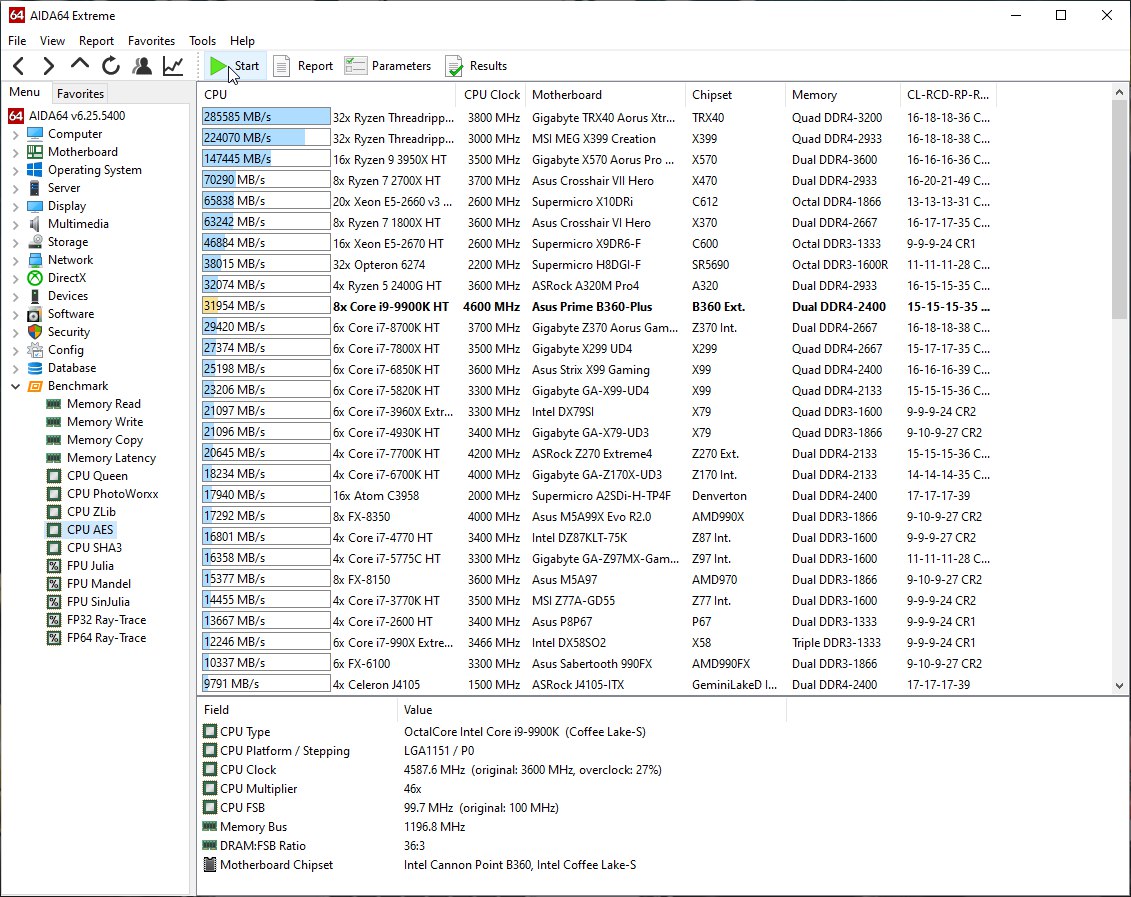
Task: Select the FPU Mandel benchmark icon
Action: point(53,584)
